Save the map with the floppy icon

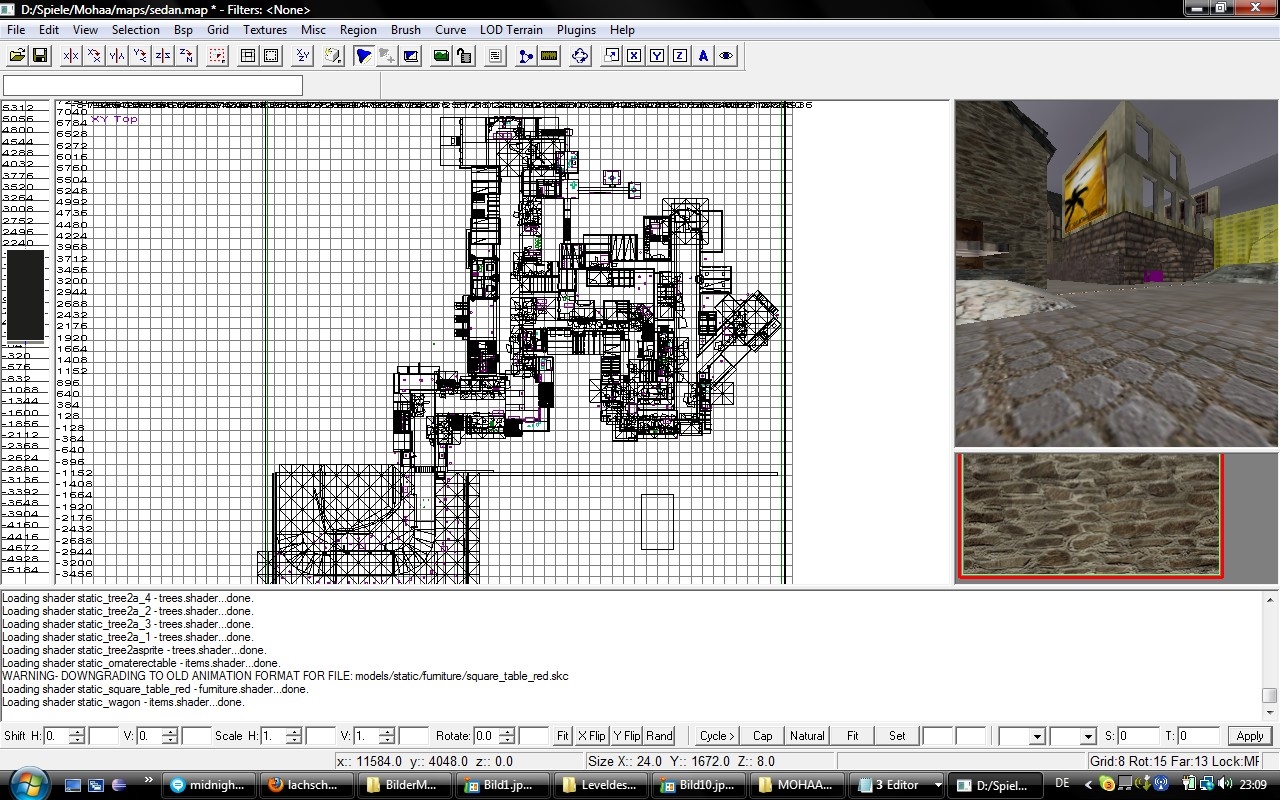[41, 56]
